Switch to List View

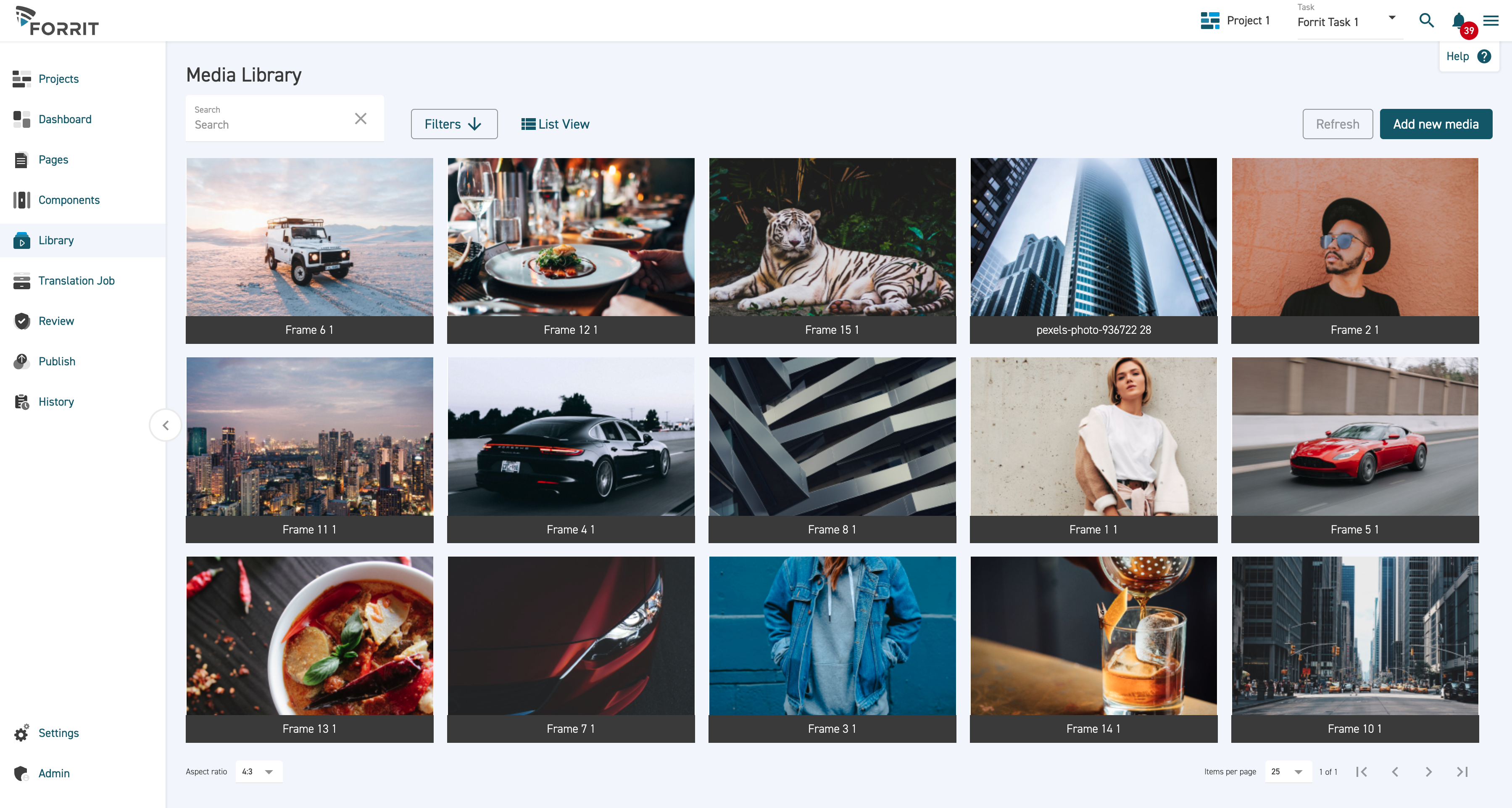(x=555, y=124)
